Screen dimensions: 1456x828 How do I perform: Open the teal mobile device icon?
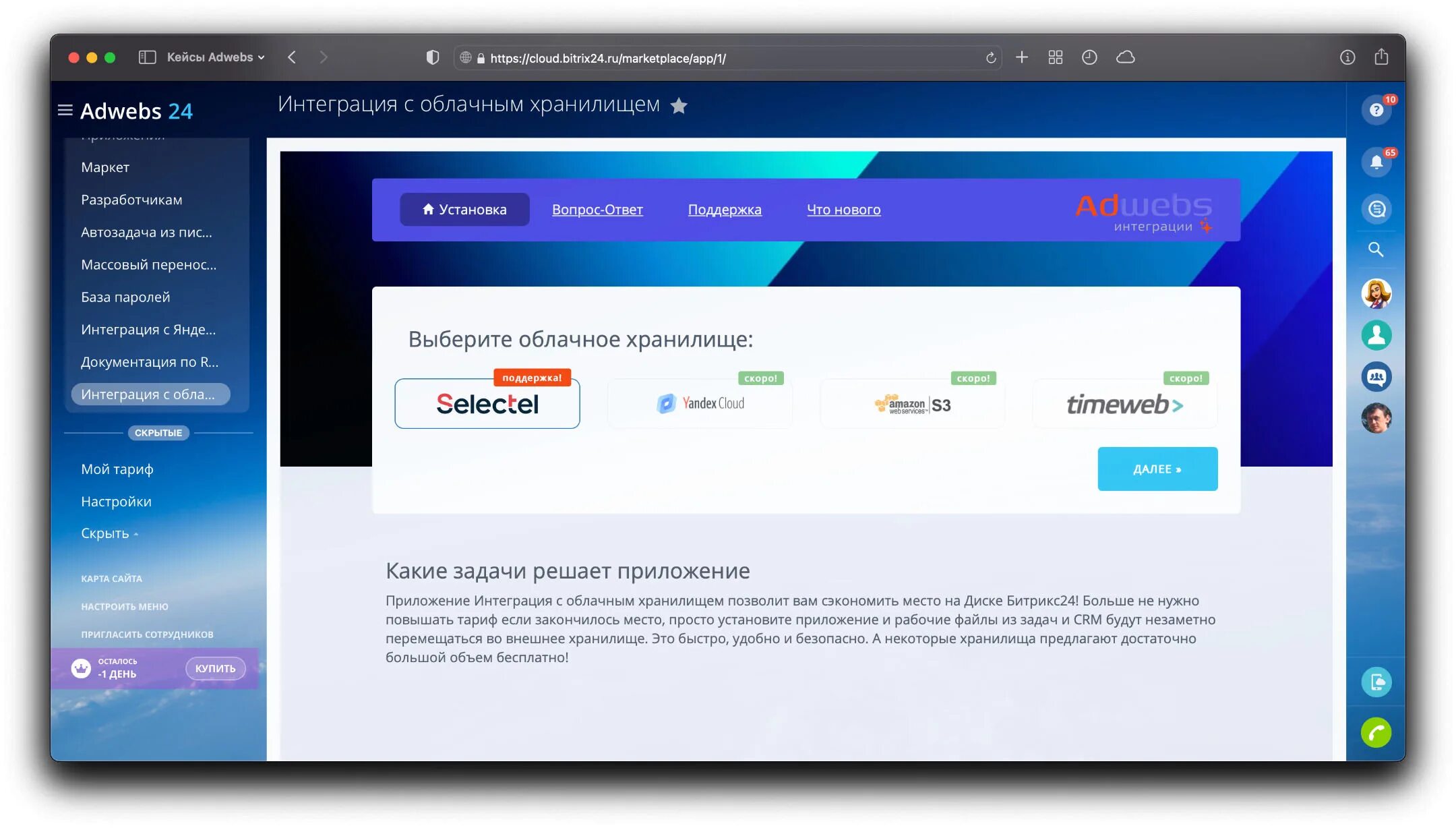tap(1376, 682)
